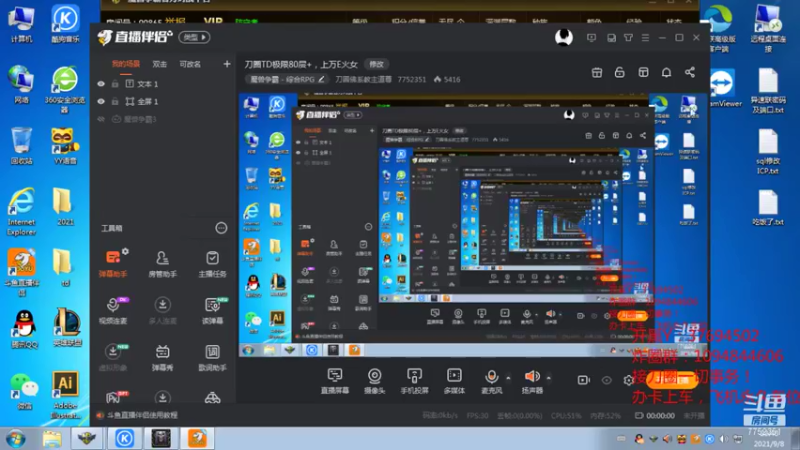Open the 虚拟形象 tool
Image resolution: width=800 pixels, height=450 pixels.
[x=113, y=357]
